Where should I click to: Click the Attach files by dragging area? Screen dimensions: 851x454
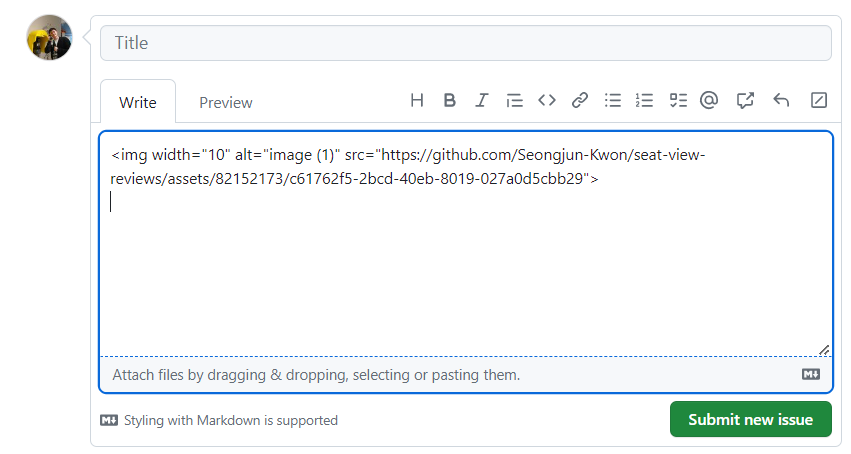(466, 375)
